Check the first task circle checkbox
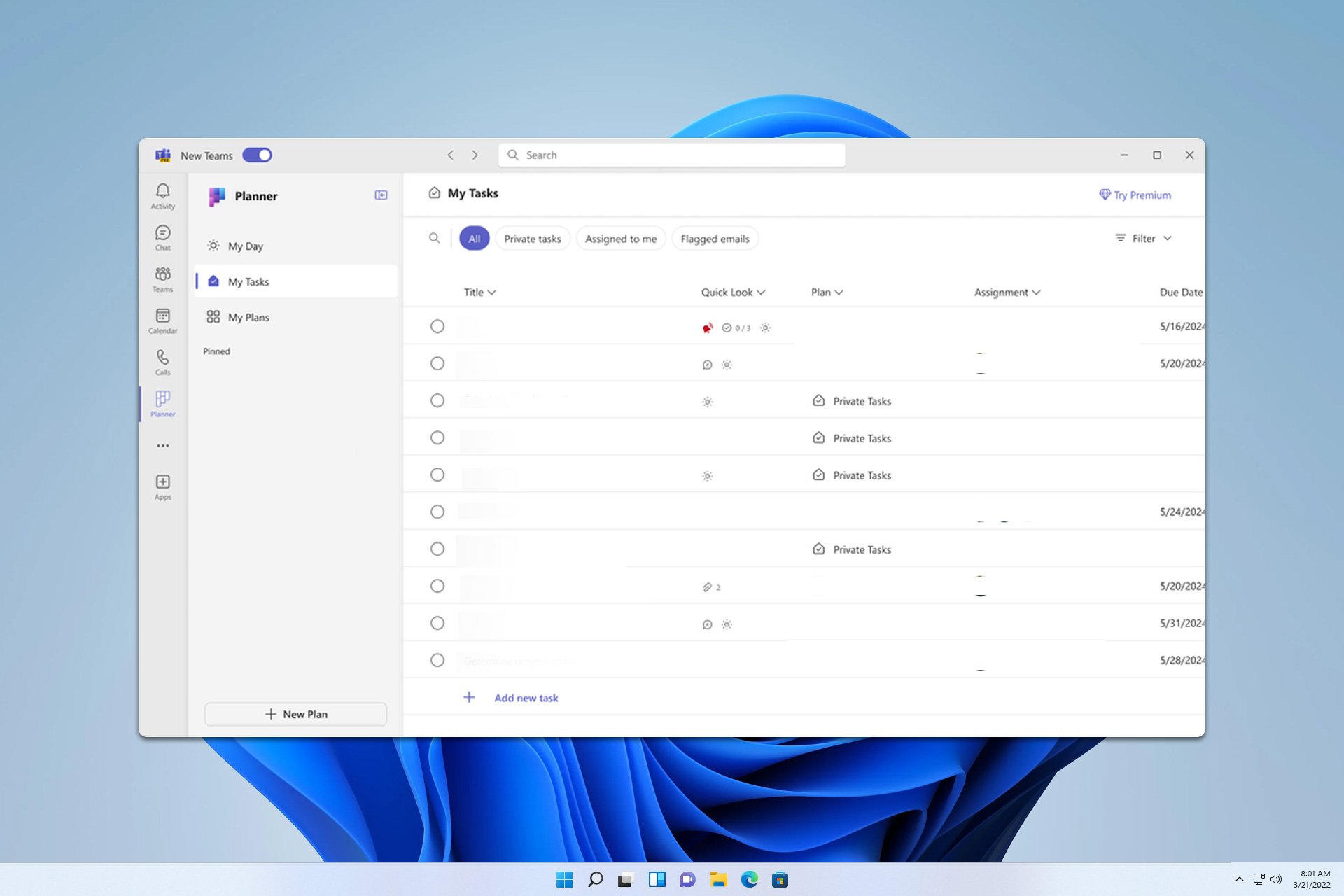Image resolution: width=1344 pixels, height=896 pixels. point(437,325)
